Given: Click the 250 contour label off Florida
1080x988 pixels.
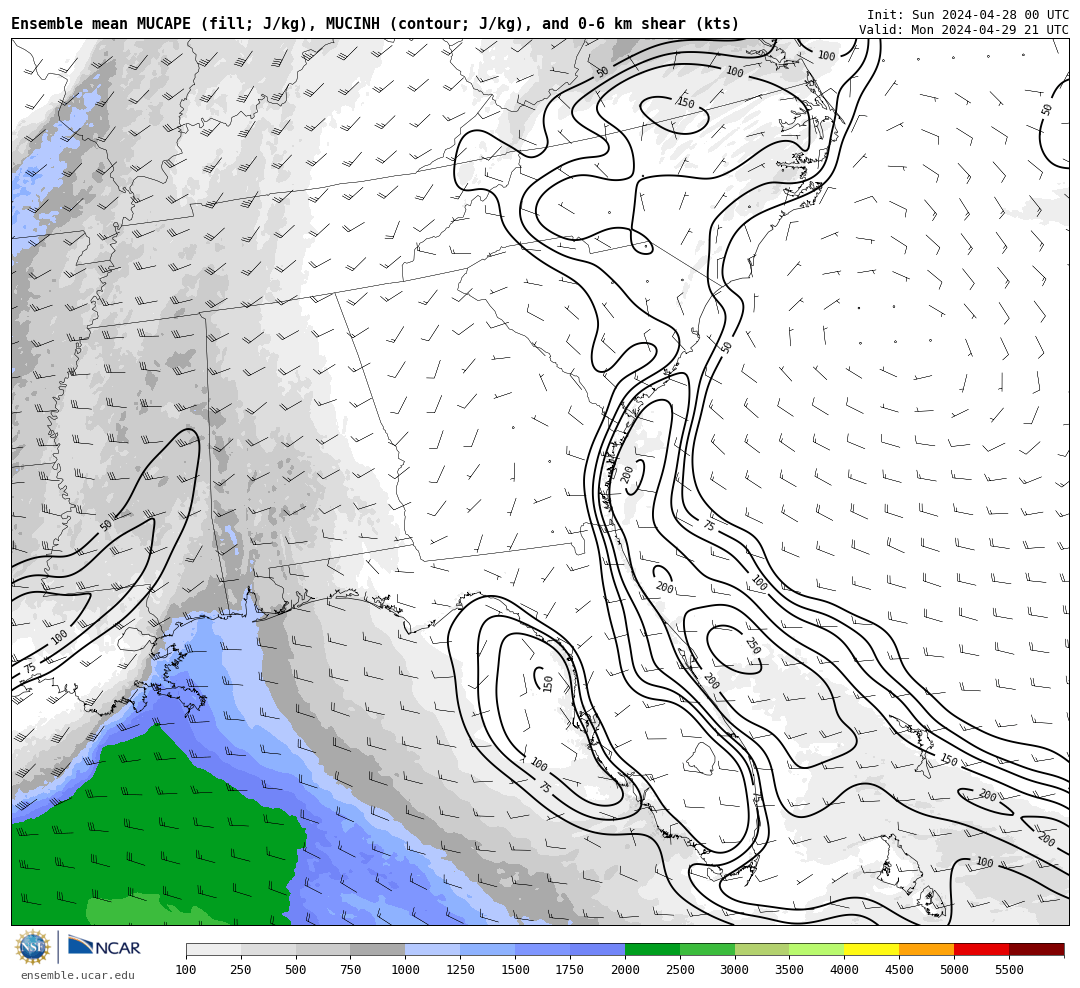Looking at the screenshot, I should click(753, 646).
